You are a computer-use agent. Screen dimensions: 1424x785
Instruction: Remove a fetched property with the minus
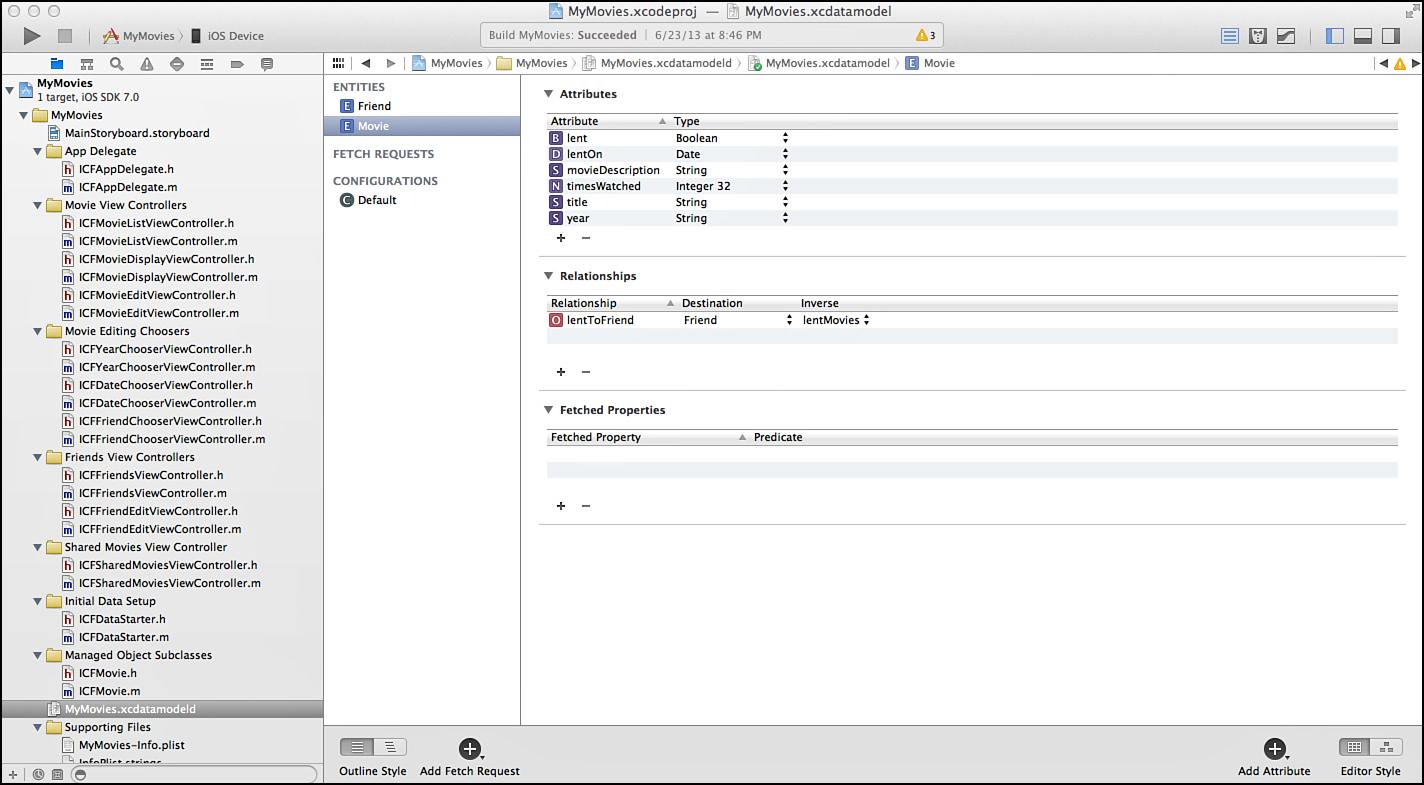point(586,506)
